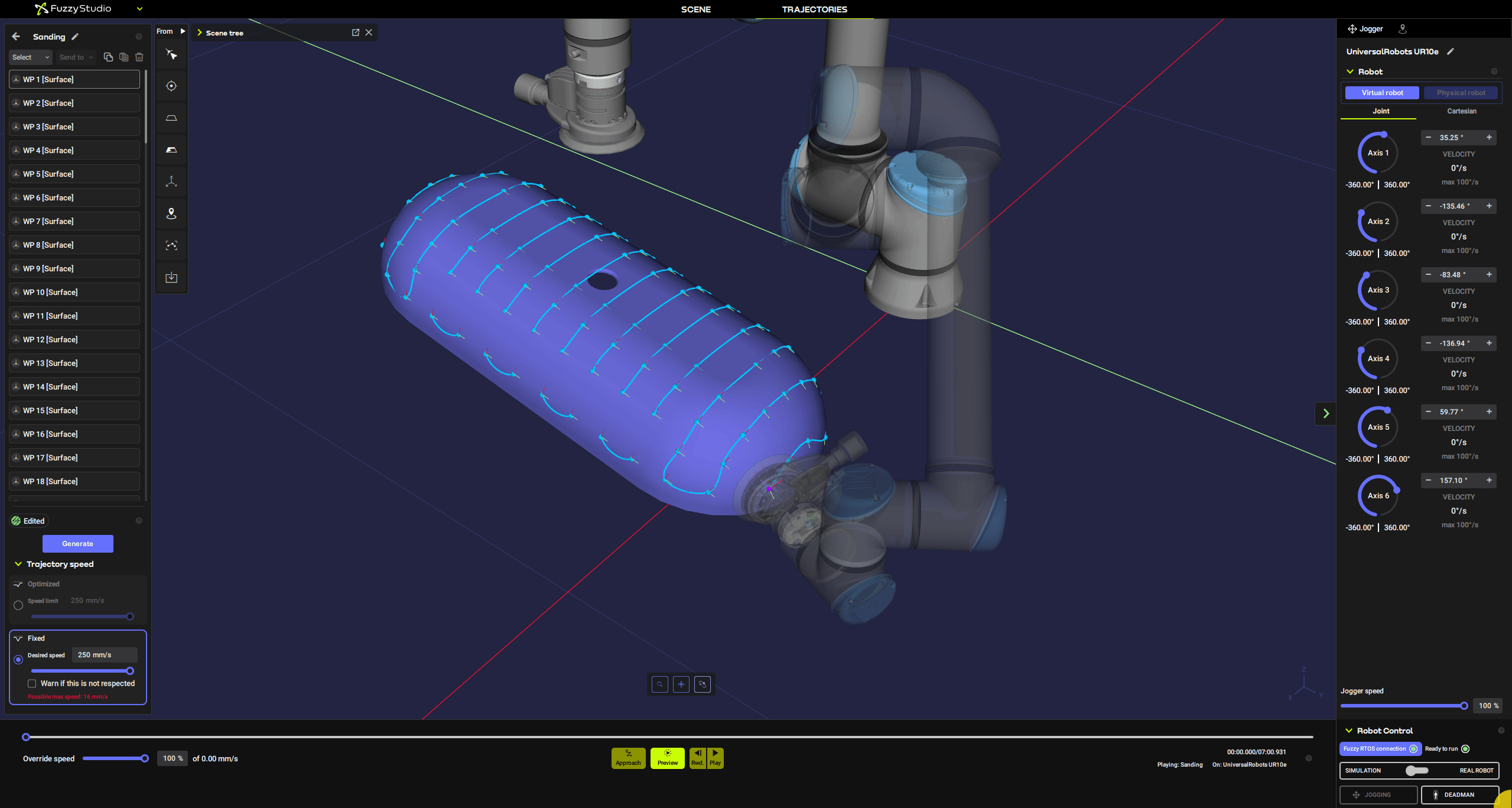The height and width of the screenshot is (808, 1512).
Task: Toggle Fuzzy RTOS connection
Action: coord(1380,749)
